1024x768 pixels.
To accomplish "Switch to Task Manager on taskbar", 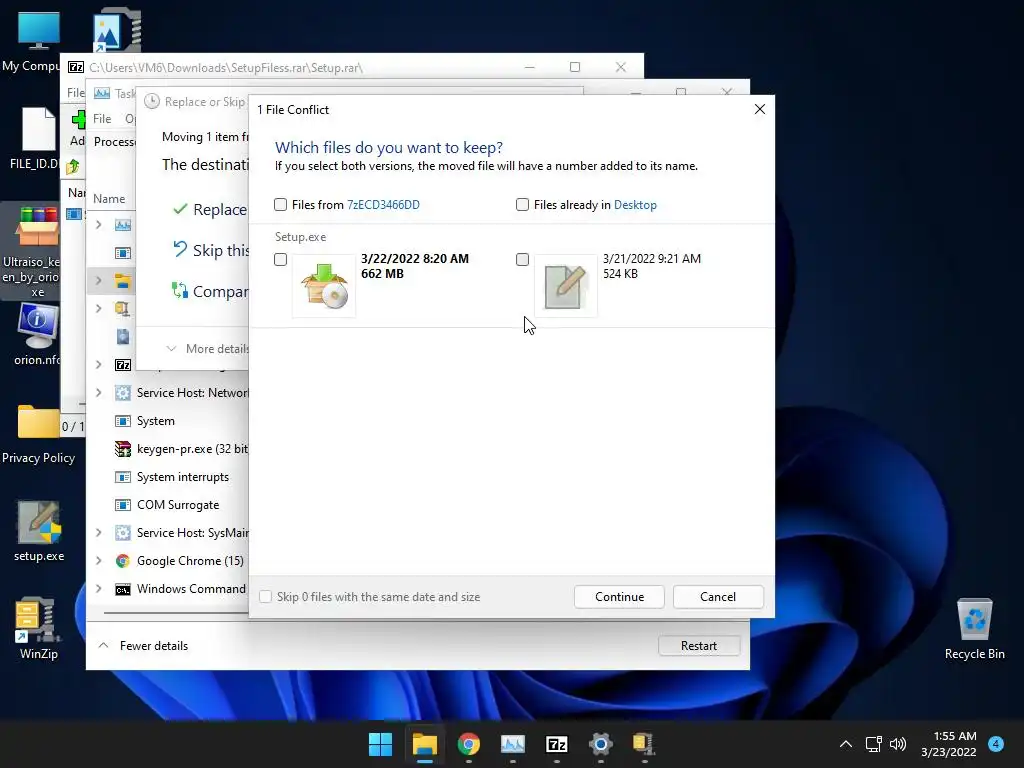I will [513, 744].
